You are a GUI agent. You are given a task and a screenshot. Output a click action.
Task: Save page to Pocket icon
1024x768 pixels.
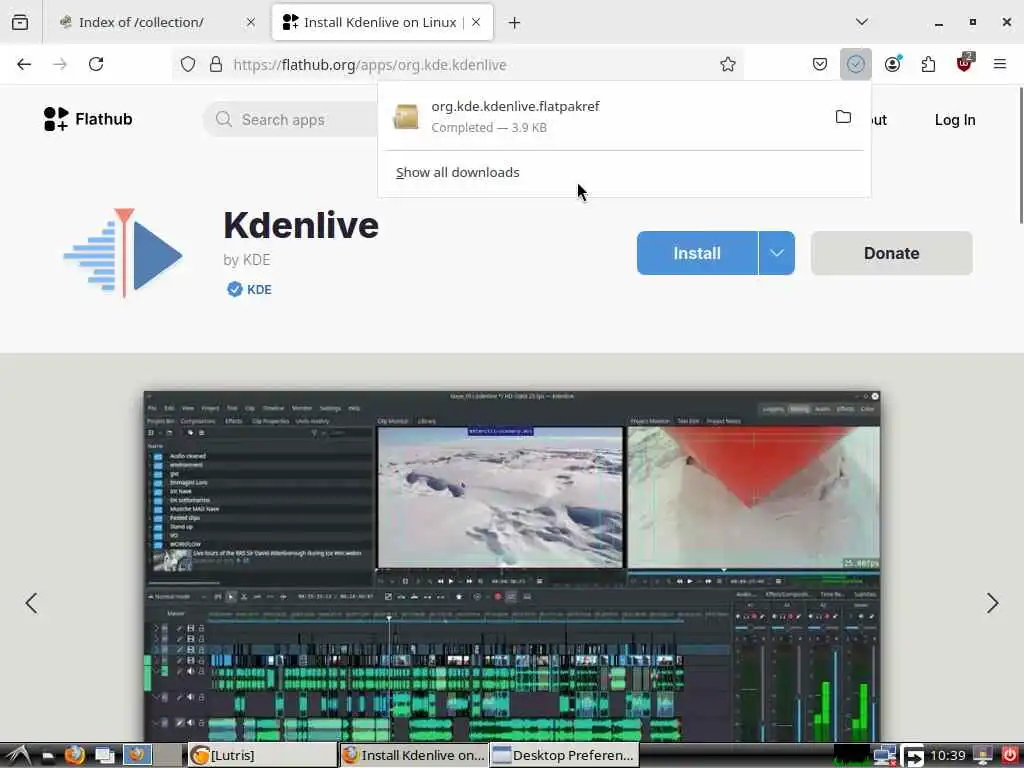click(x=820, y=64)
